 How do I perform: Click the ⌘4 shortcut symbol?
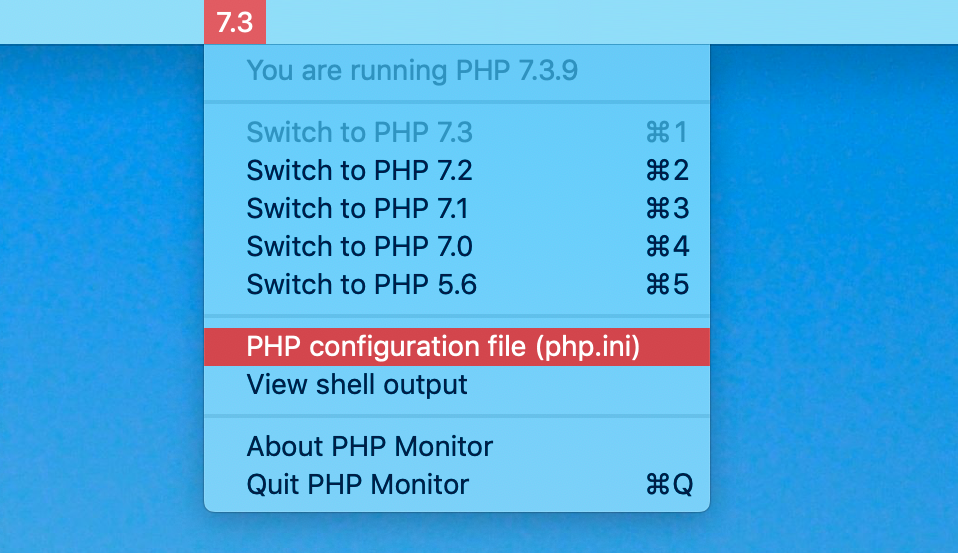click(667, 246)
